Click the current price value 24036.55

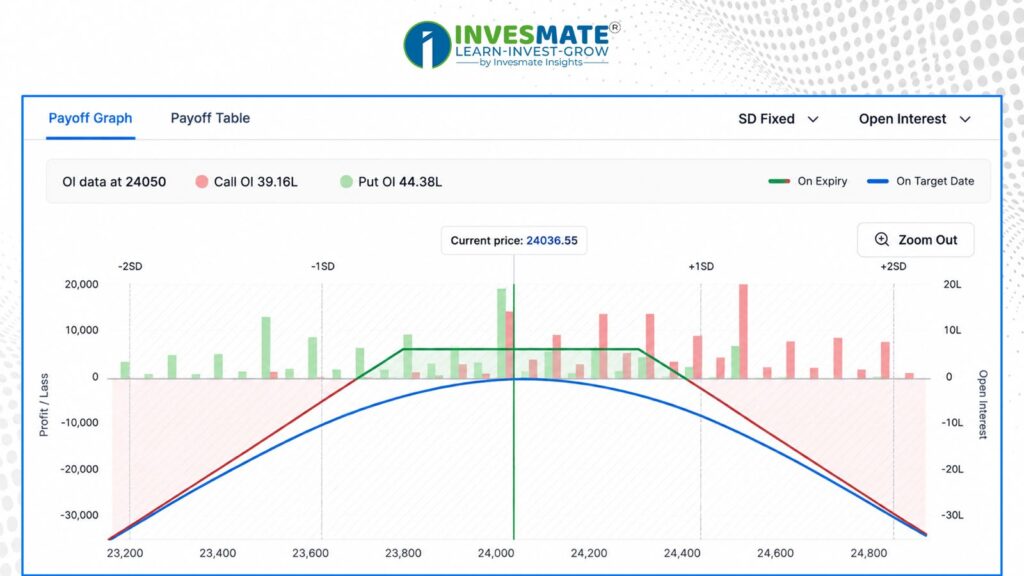[552, 240]
